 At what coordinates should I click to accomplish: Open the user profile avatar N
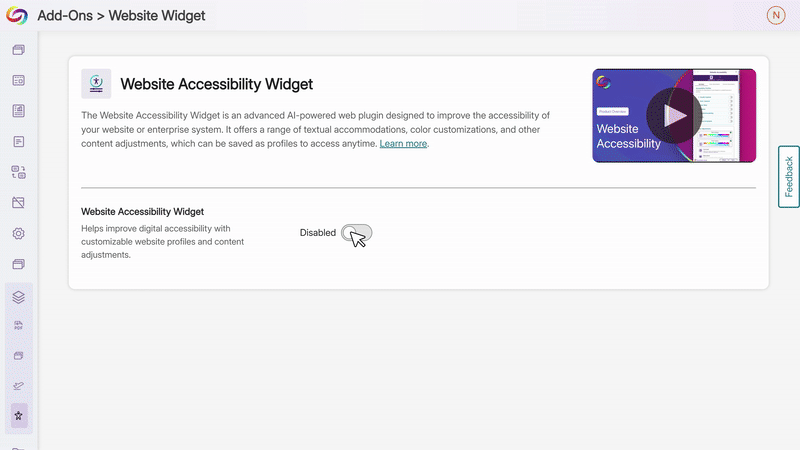pyautogui.click(x=775, y=15)
